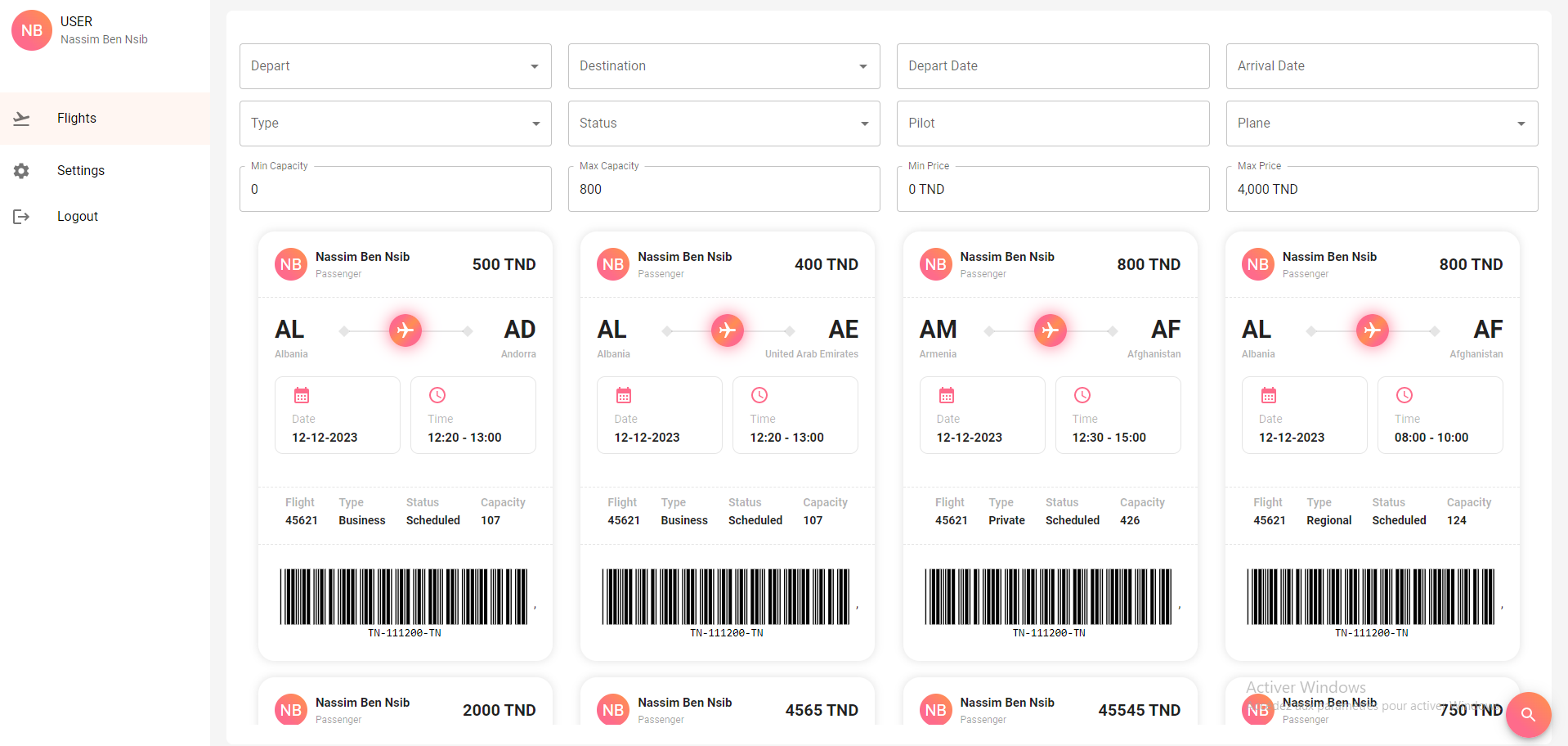This screenshot has height=746, width=1568.
Task: Click the barcode on the first ticket
Action: [x=404, y=596]
